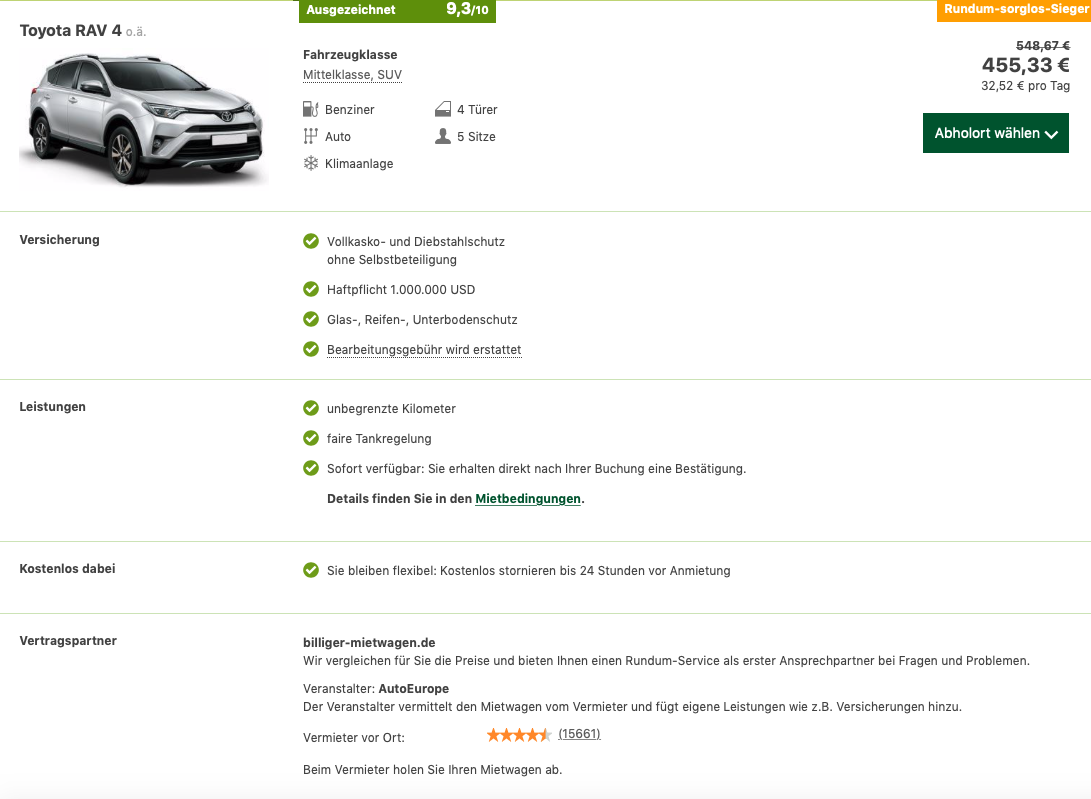Expand the Abholort wählen dropdown
Screen dimensions: 1091x799
point(996,133)
